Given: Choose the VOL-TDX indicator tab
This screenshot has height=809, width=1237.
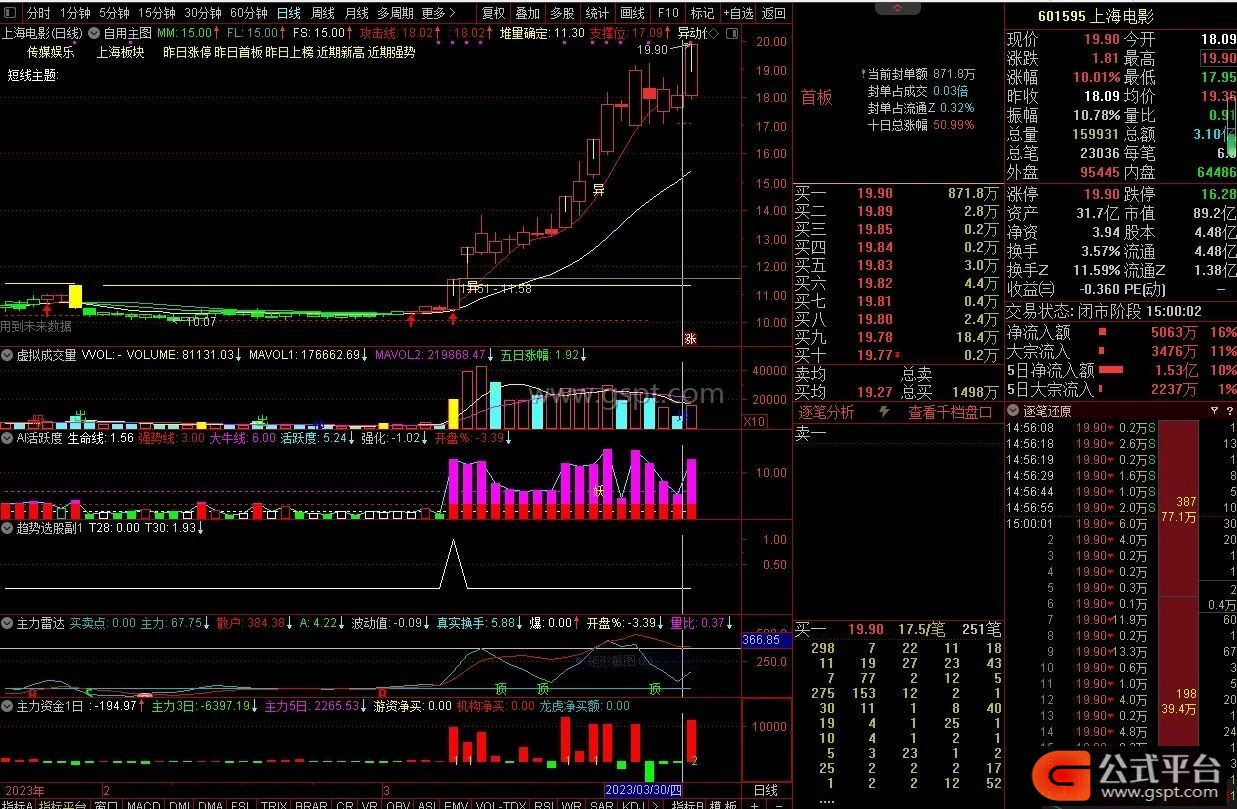Looking at the screenshot, I should [499, 803].
